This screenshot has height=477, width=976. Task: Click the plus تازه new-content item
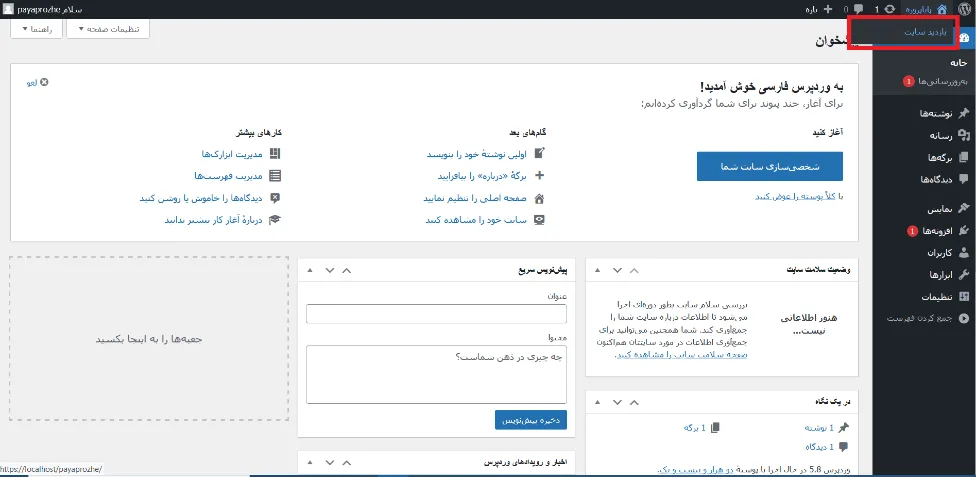tap(819, 9)
